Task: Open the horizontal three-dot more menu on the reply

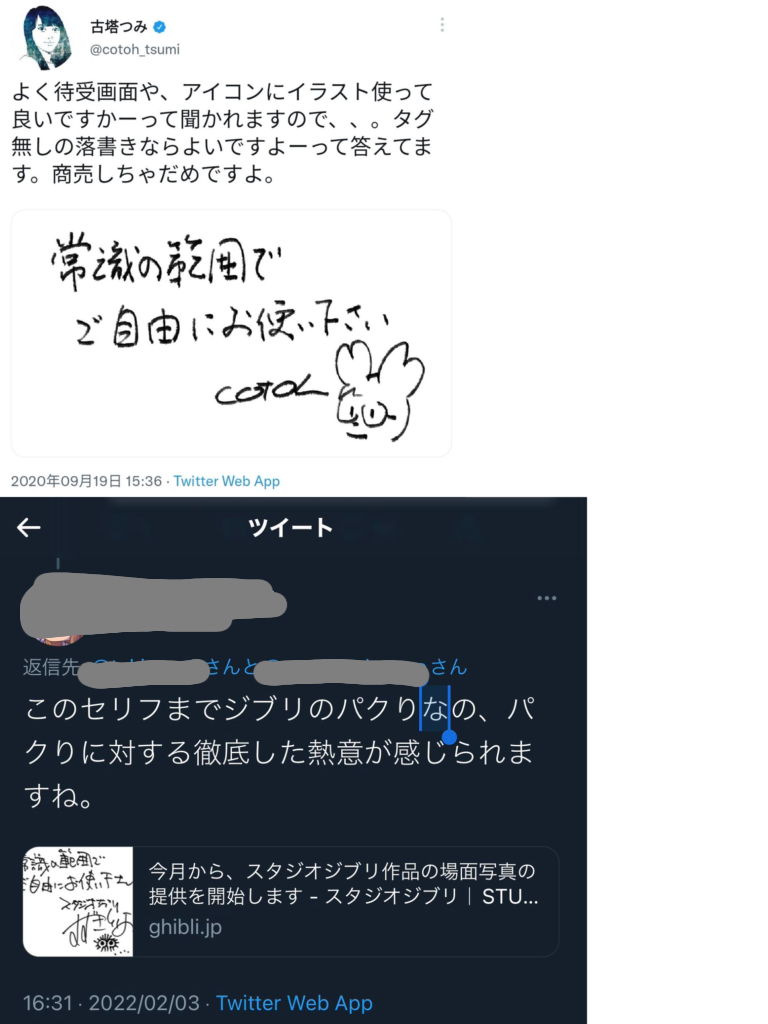Action: pyautogui.click(x=547, y=598)
